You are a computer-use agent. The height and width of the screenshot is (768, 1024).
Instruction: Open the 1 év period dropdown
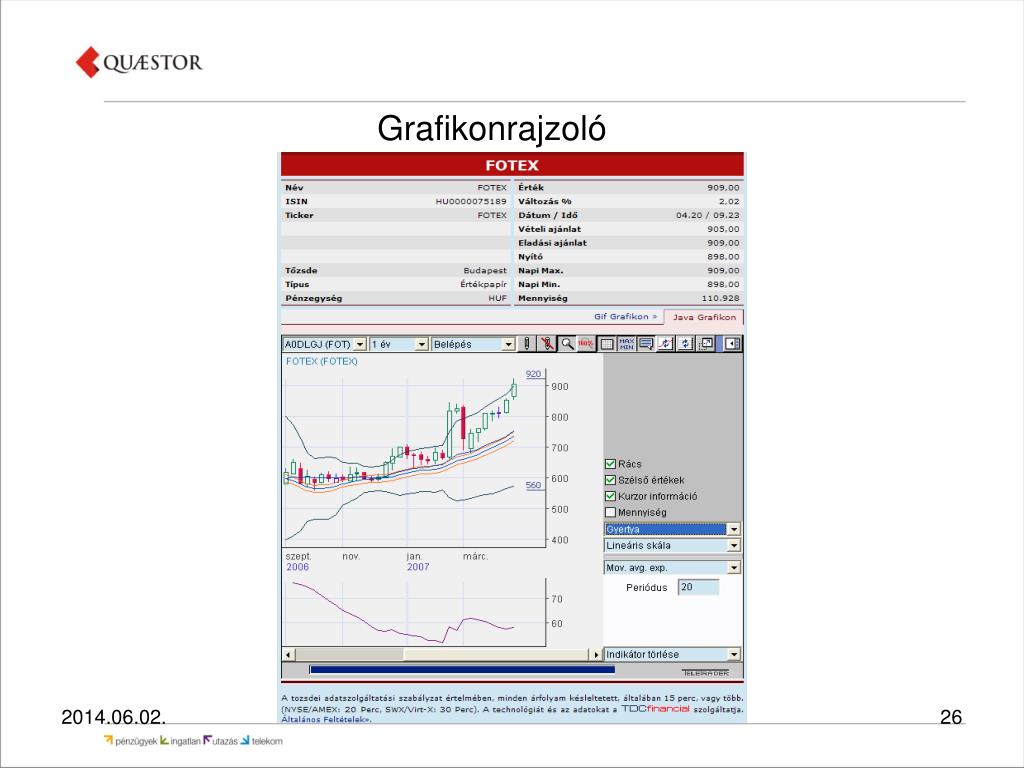click(398, 344)
